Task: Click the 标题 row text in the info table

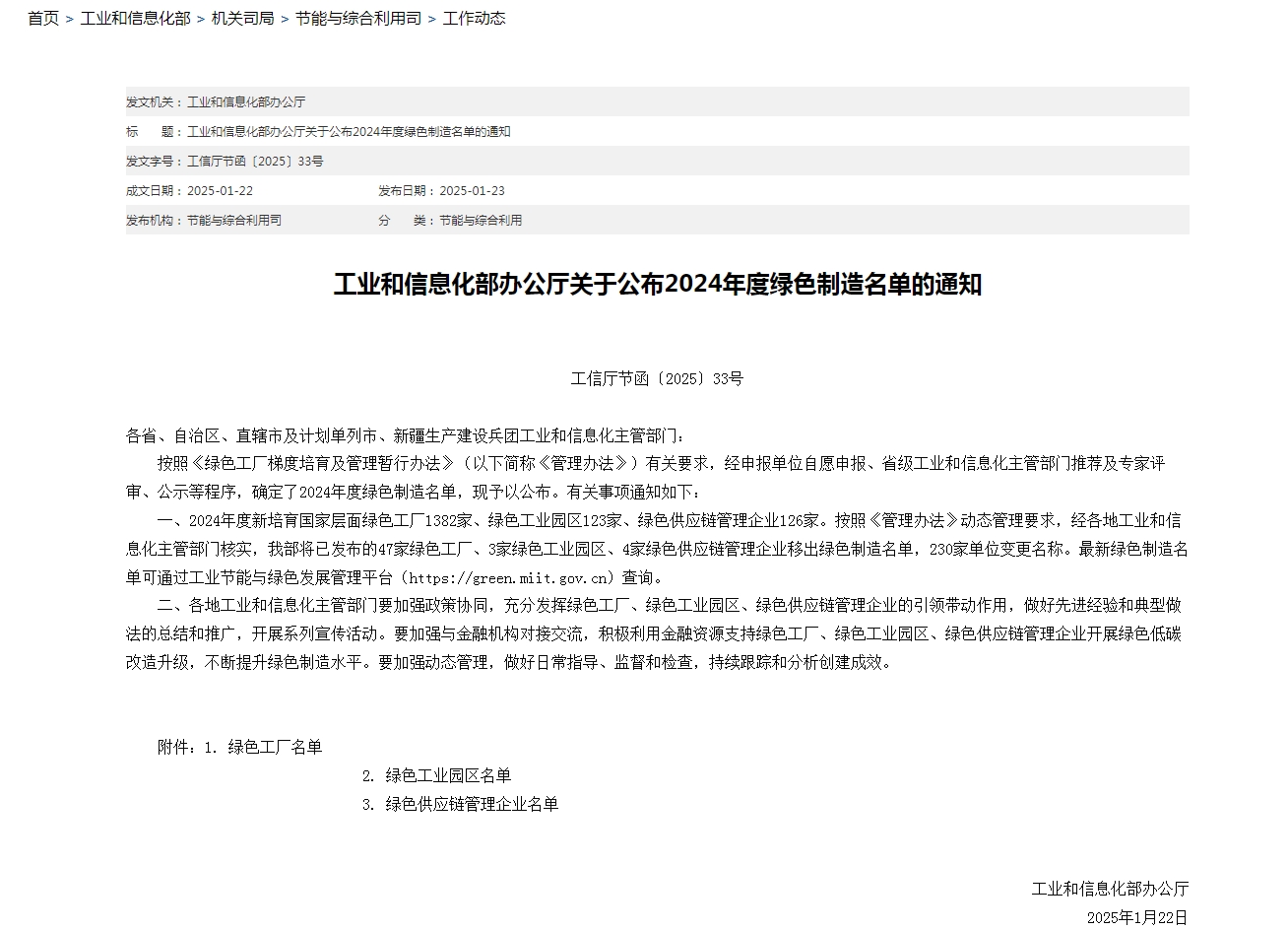Action: pos(349,132)
